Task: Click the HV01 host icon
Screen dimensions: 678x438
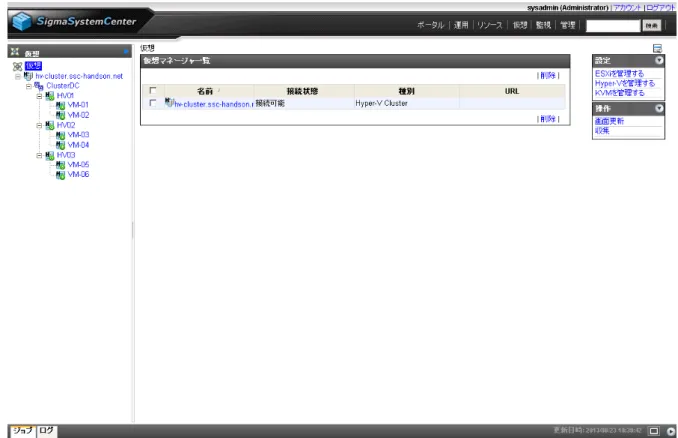Action: pyautogui.click(x=50, y=96)
